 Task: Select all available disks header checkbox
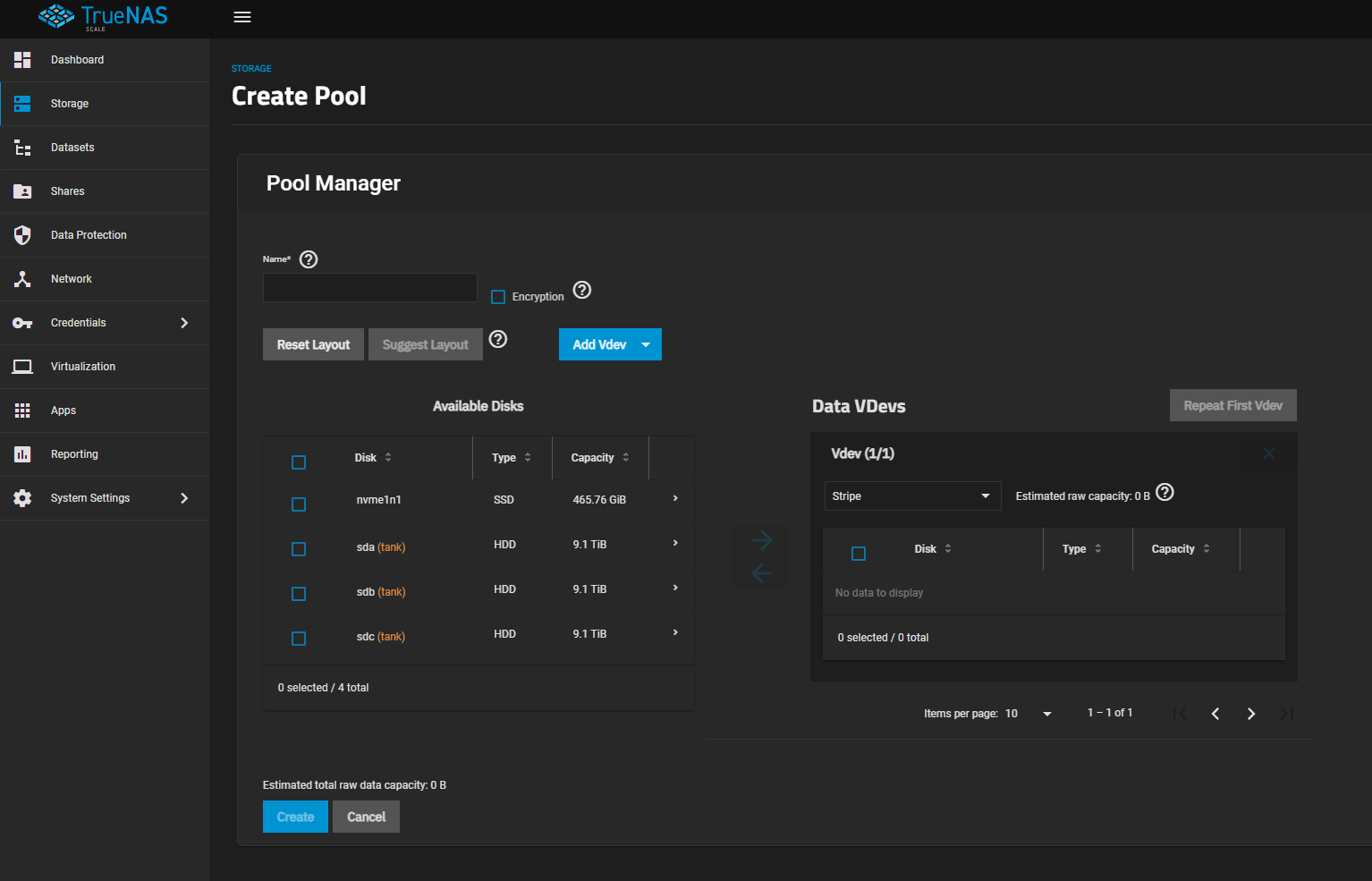point(299,462)
